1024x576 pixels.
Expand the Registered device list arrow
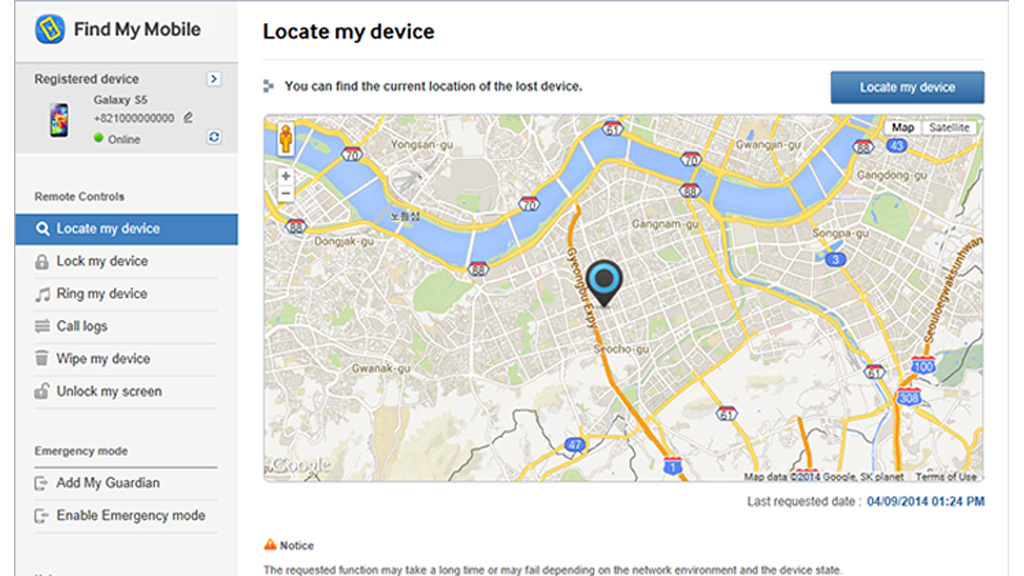point(213,78)
